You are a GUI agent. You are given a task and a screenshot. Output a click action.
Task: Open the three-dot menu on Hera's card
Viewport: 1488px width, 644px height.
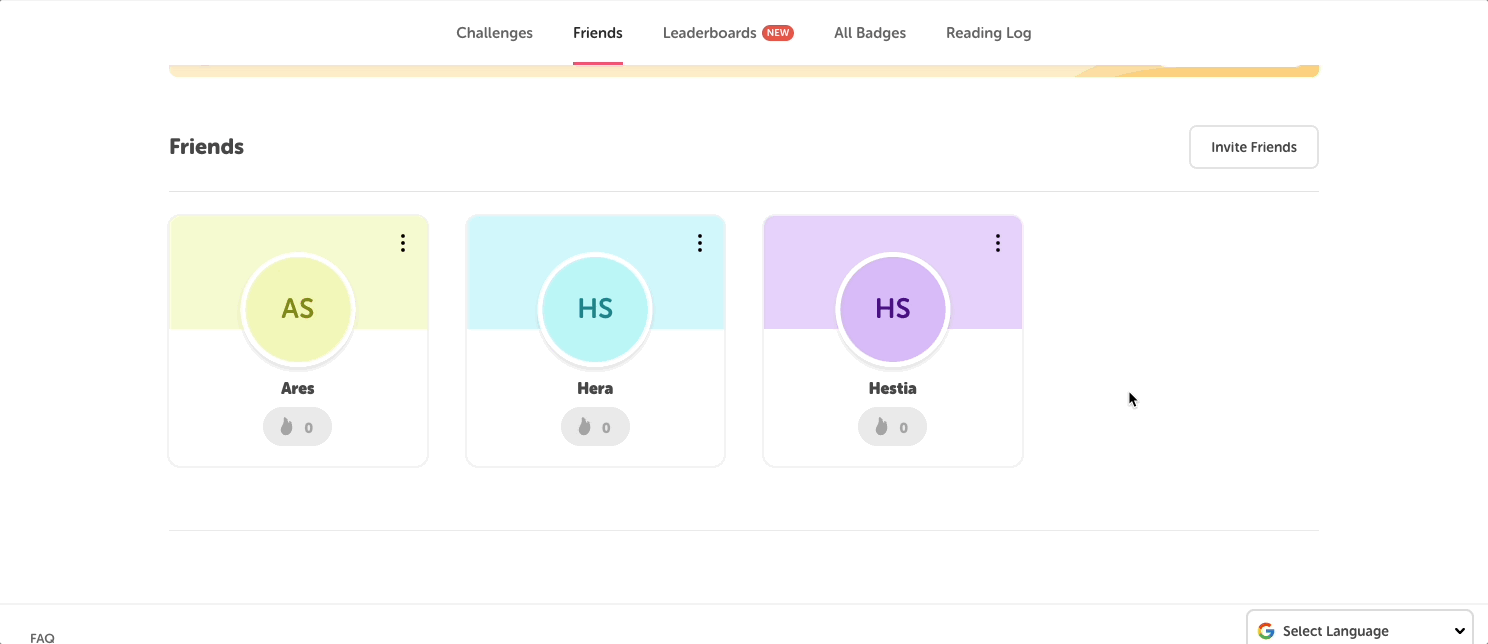(699, 242)
